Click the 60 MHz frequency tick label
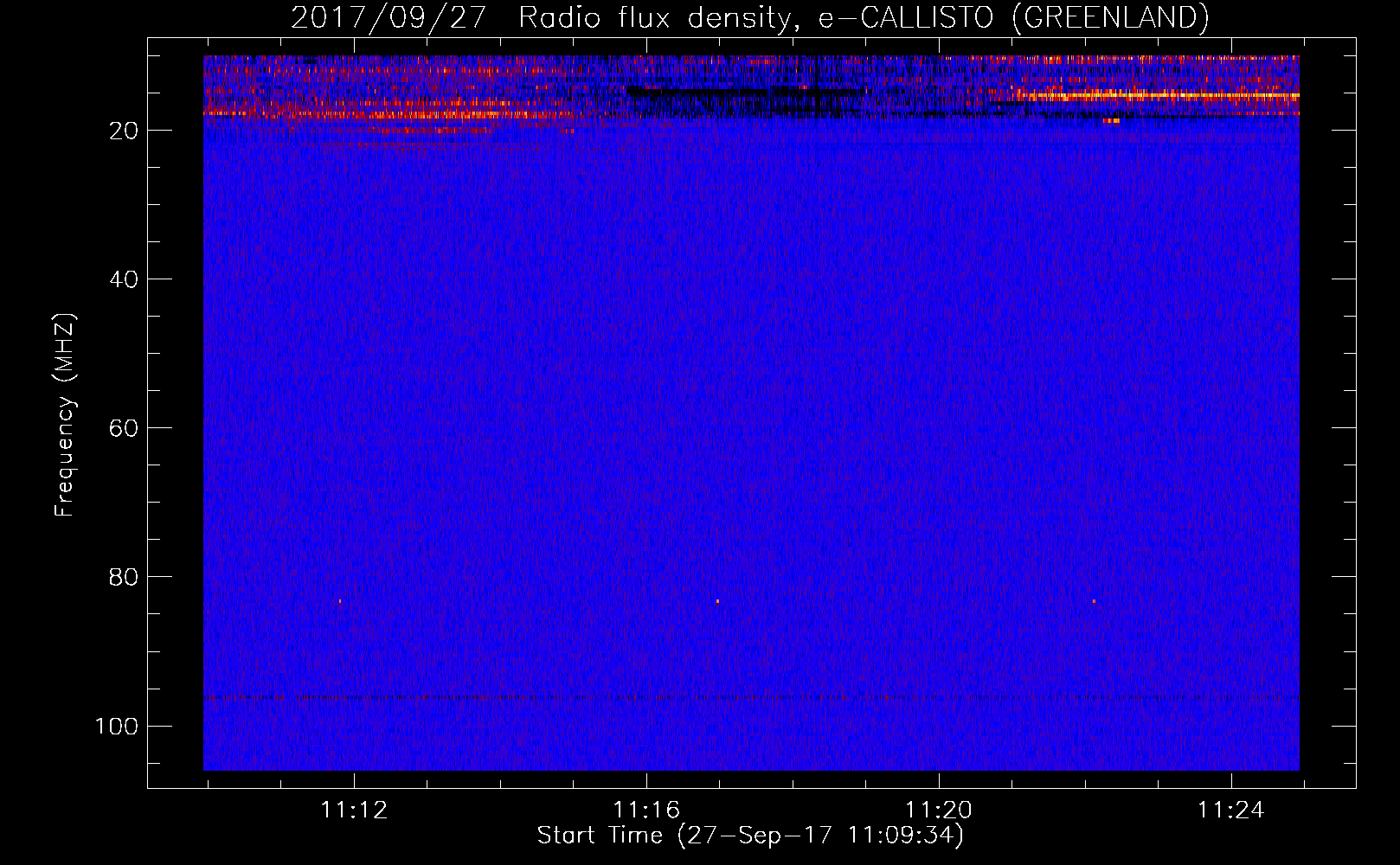The image size is (1400, 865). (x=124, y=428)
